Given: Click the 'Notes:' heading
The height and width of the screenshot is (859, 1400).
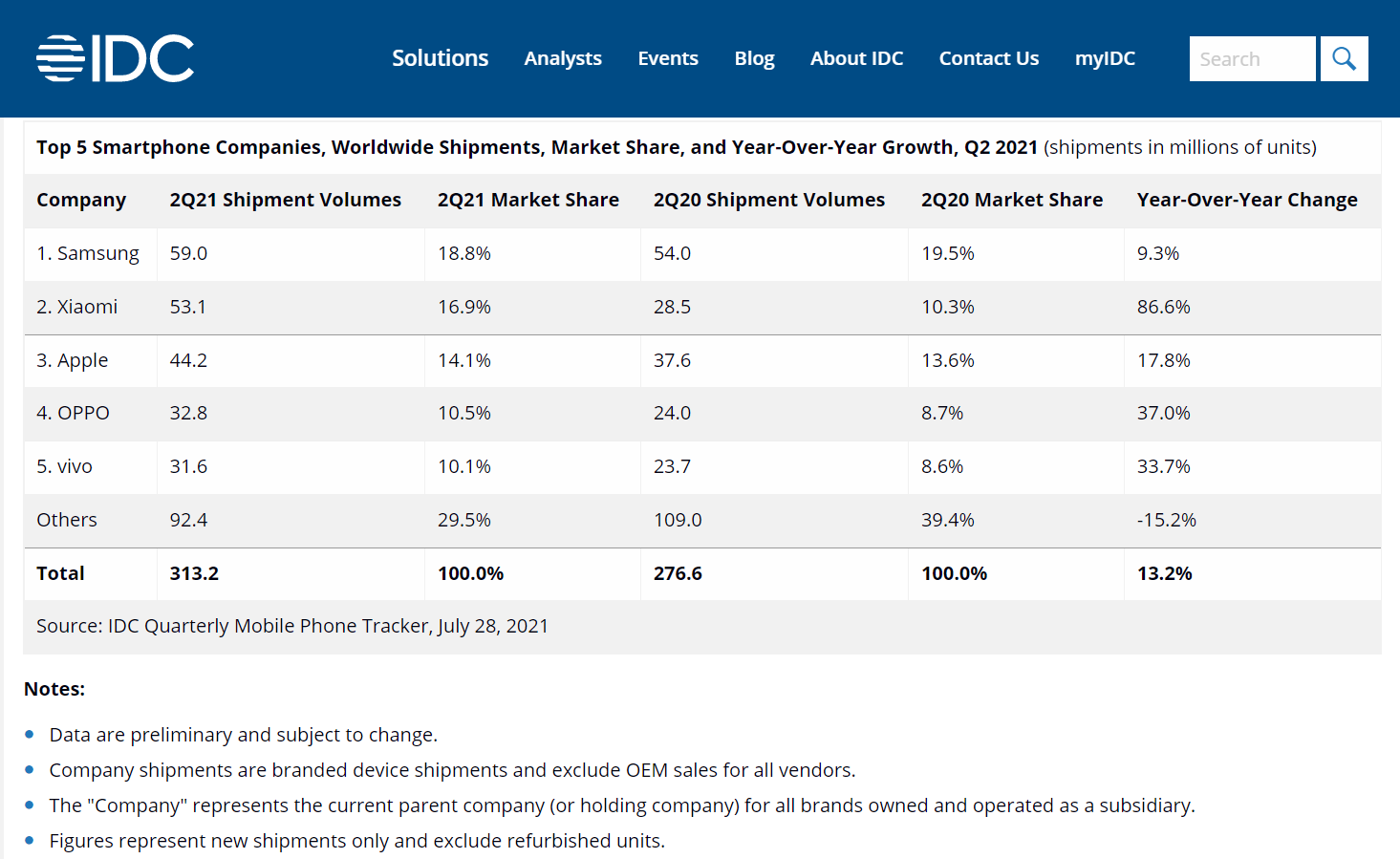Looking at the screenshot, I should (54, 689).
